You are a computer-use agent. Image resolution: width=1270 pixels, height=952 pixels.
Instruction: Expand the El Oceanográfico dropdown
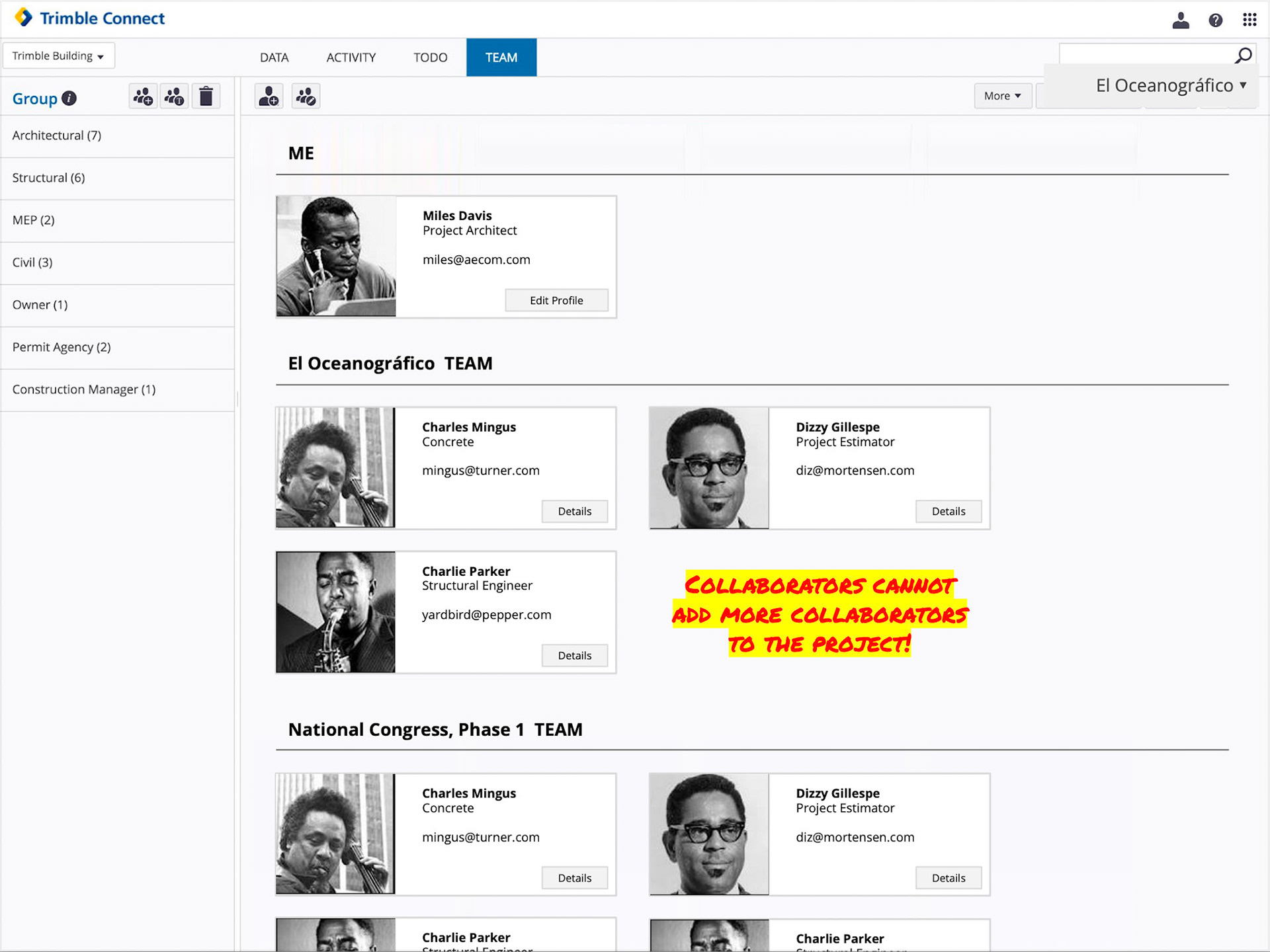coord(1171,85)
